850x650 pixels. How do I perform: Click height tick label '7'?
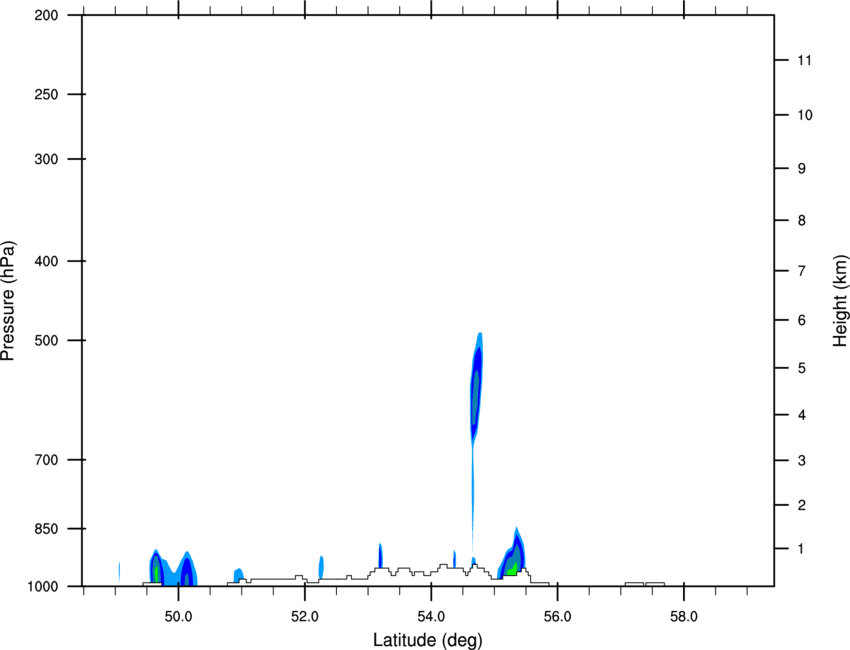(802, 271)
